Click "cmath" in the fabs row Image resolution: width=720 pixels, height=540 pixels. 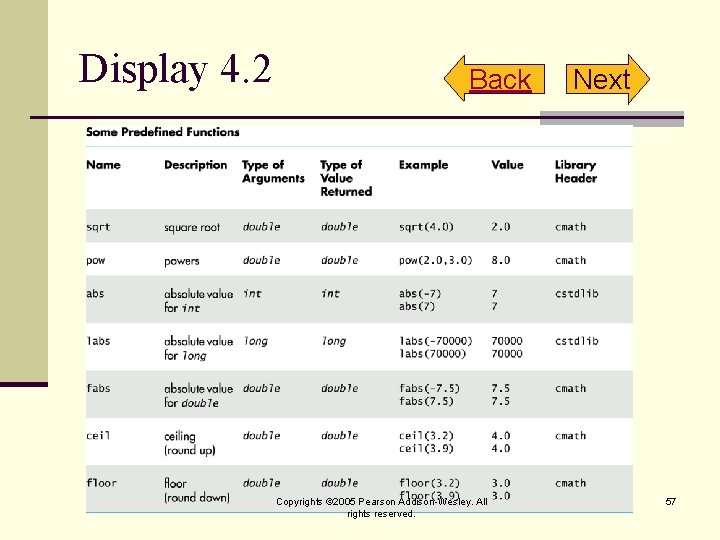pos(571,388)
